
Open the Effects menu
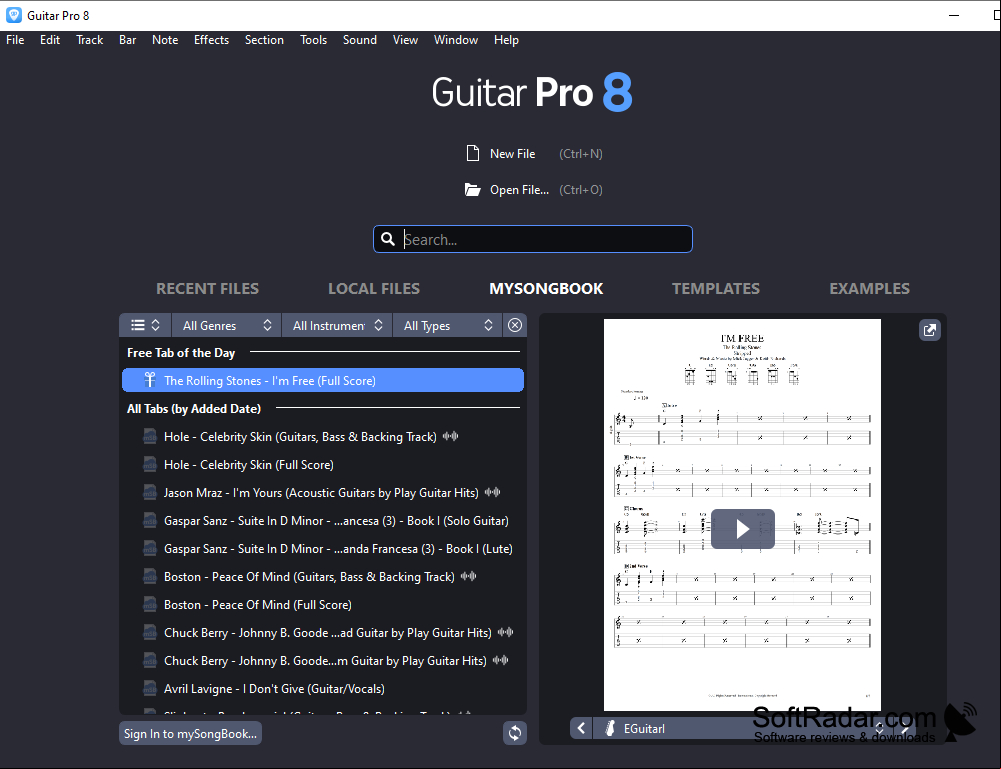[x=211, y=40]
